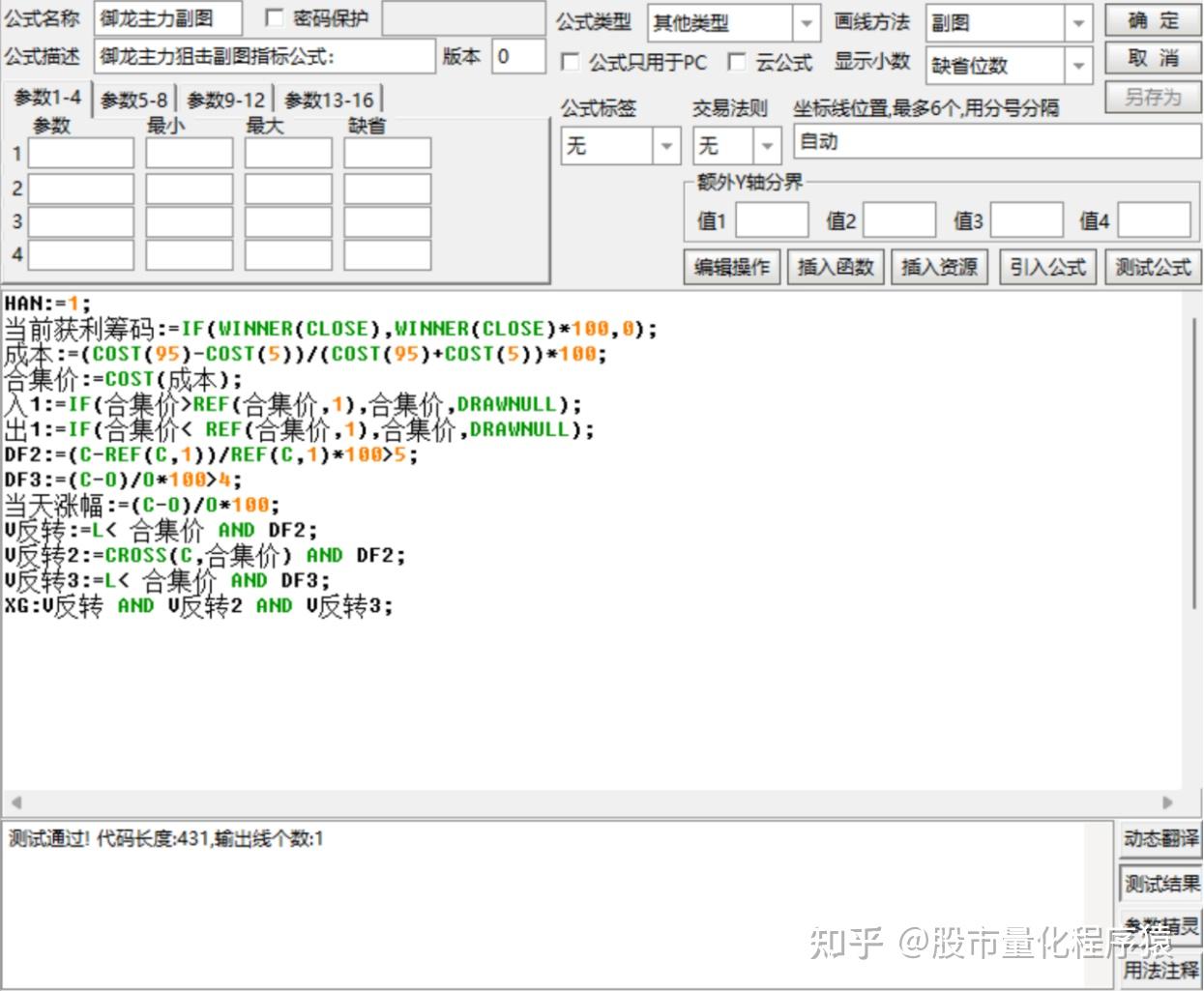
Task: Click the code line starting 出1:=IF
Action: 300,429
